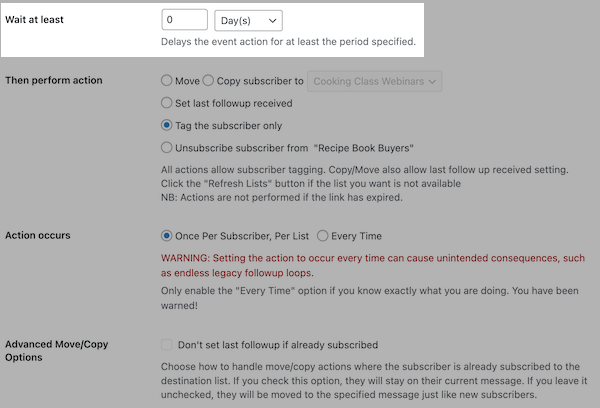The height and width of the screenshot is (408, 600).
Task: Expand the Cooking Class Webinars list dropdown
Action: [x=376, y=81]
